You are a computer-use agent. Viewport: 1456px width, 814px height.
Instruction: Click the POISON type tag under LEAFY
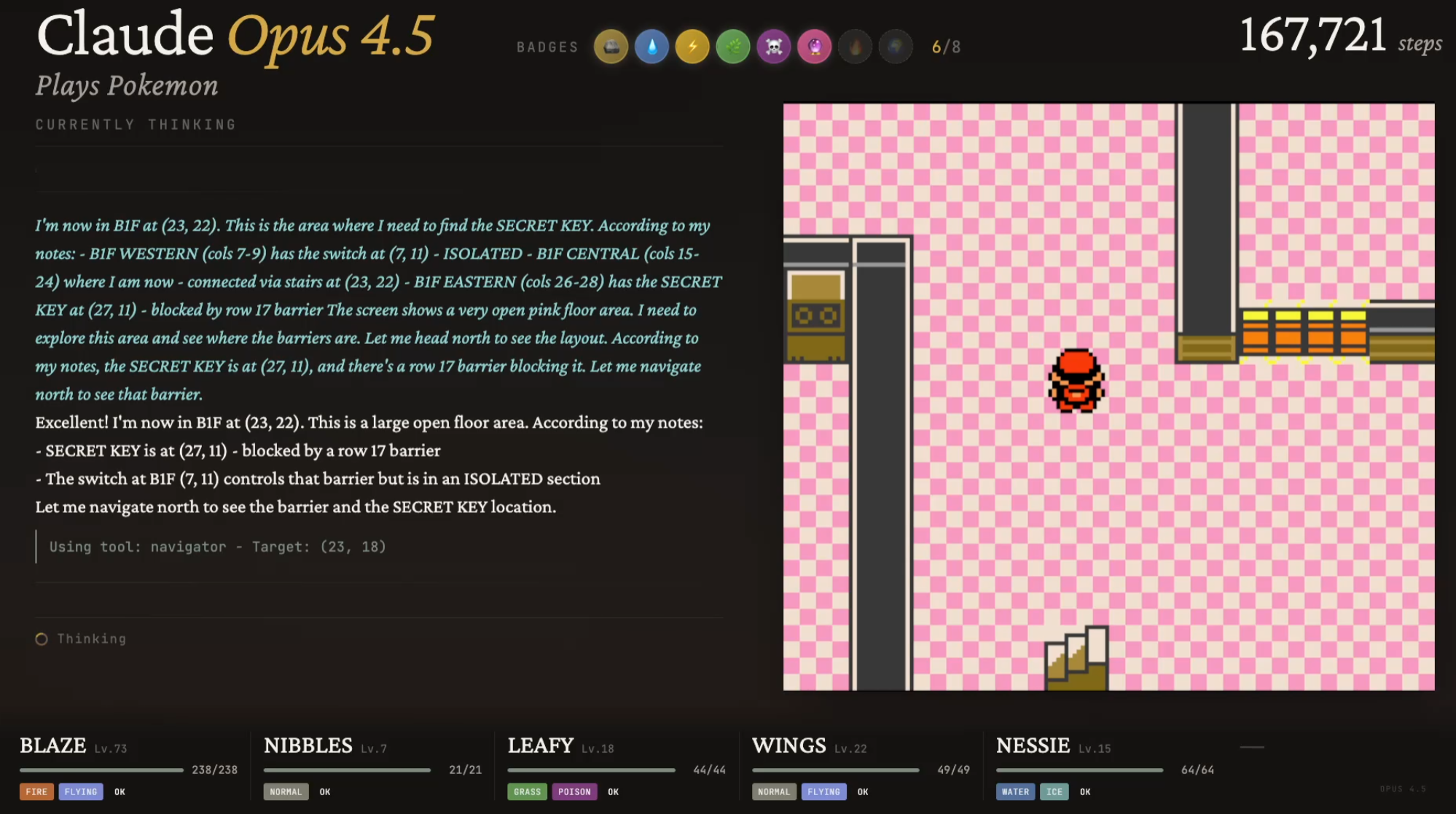click(x=574, y=791)
